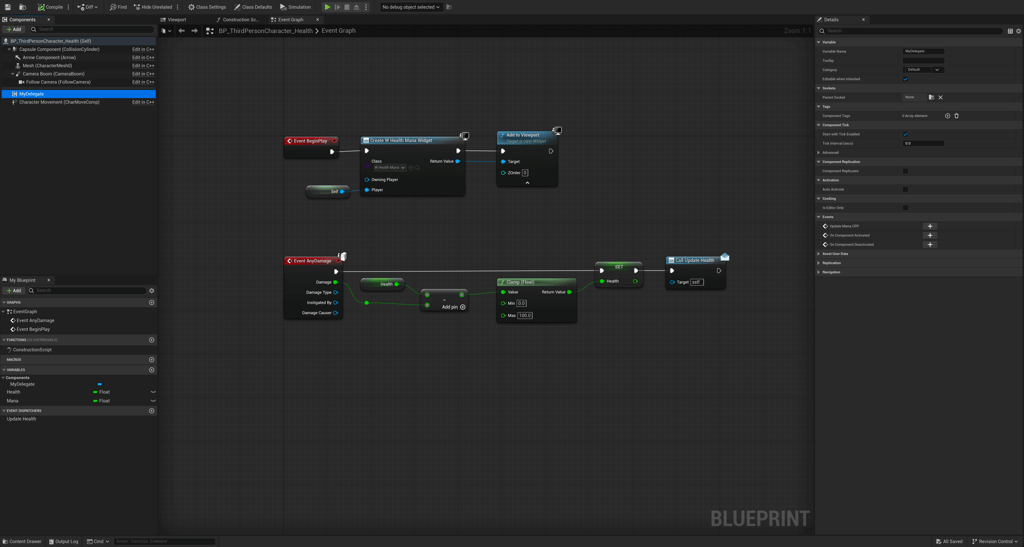The height and width of the screenshot is (547, 1024).
Task: Navigate back in graph history
Action: pos(182,31)
